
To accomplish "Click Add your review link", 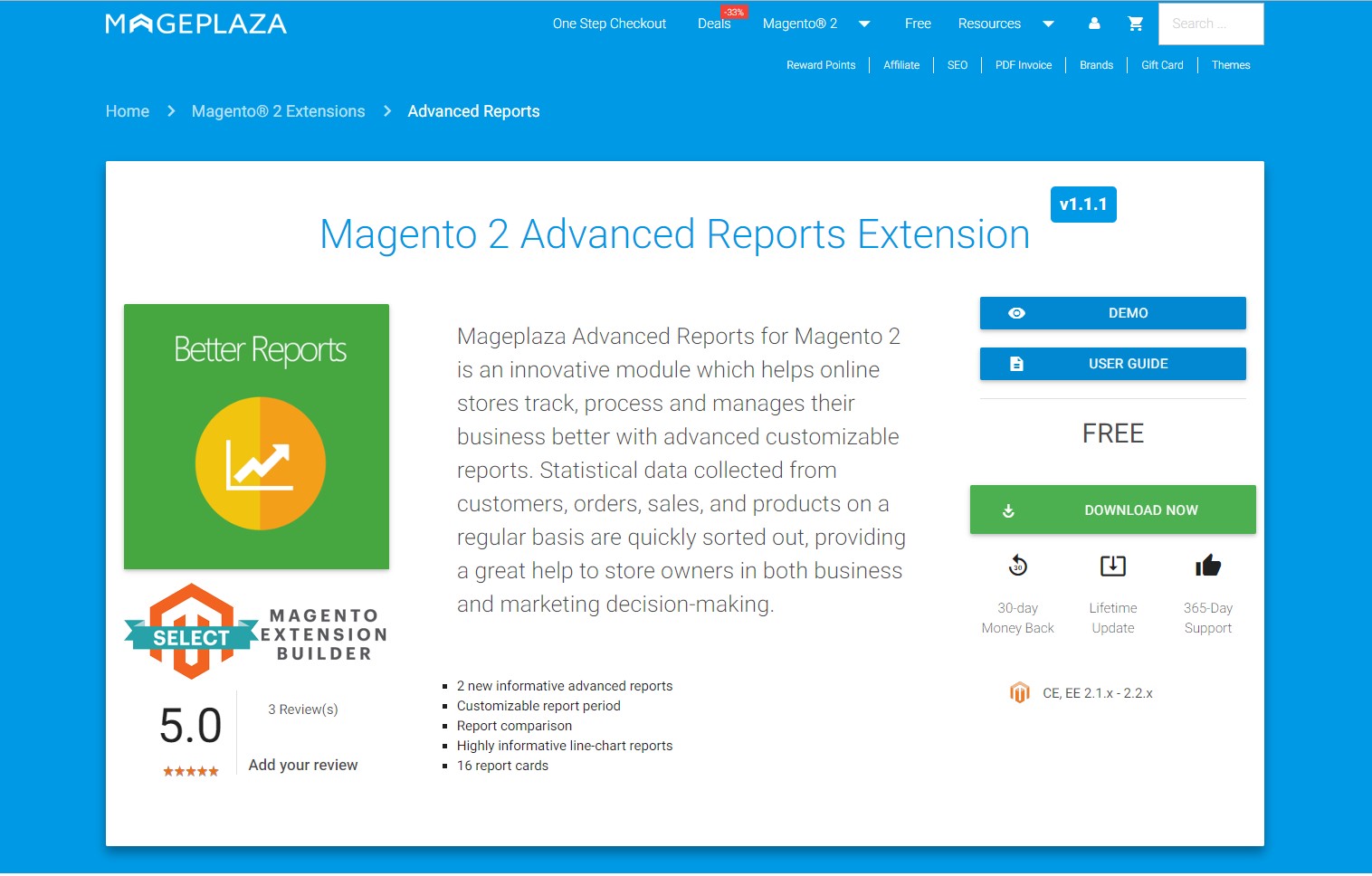I will [x=303, y=765].
